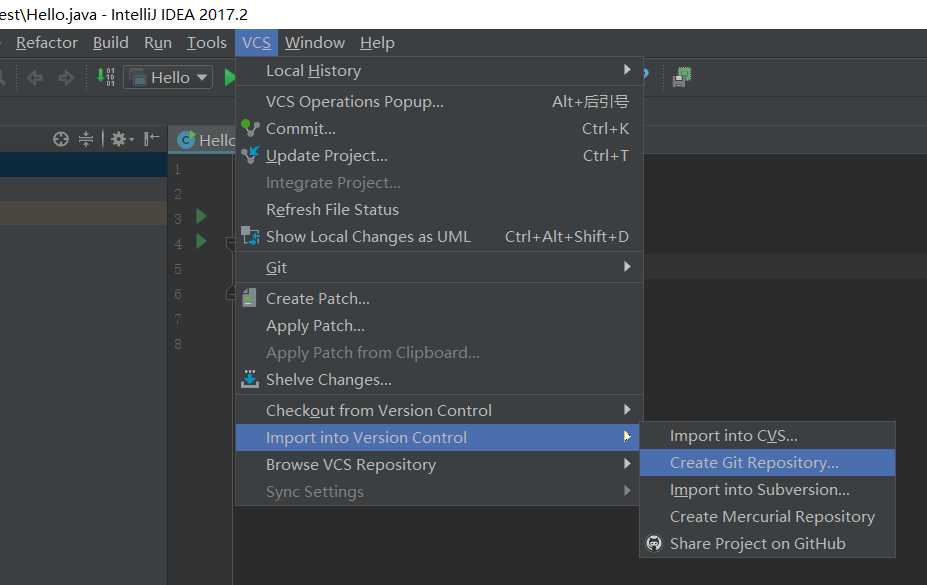The height and width of the screenshot is (585, 927).
Task: Click the Project Structure icon in toolbar
Action: point(683,77)
